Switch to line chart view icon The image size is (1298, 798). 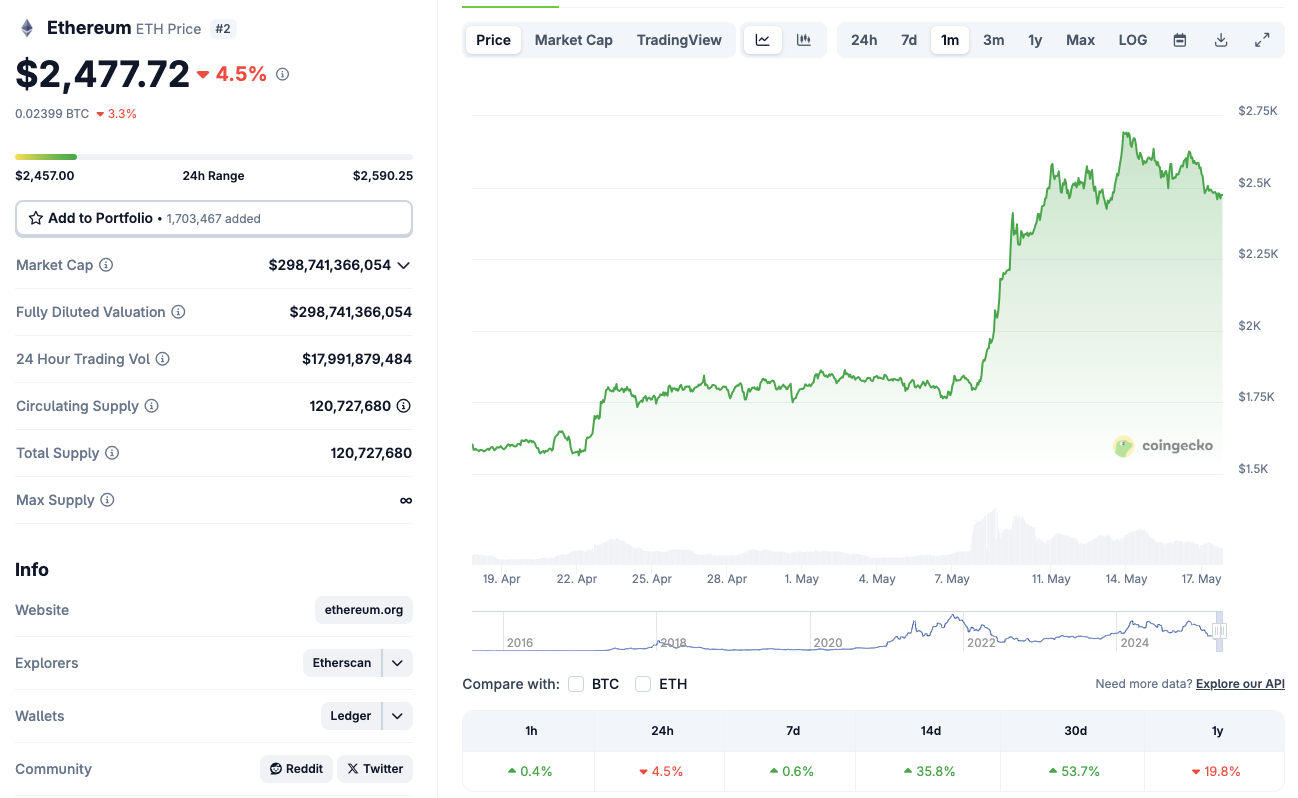(763, 40)
